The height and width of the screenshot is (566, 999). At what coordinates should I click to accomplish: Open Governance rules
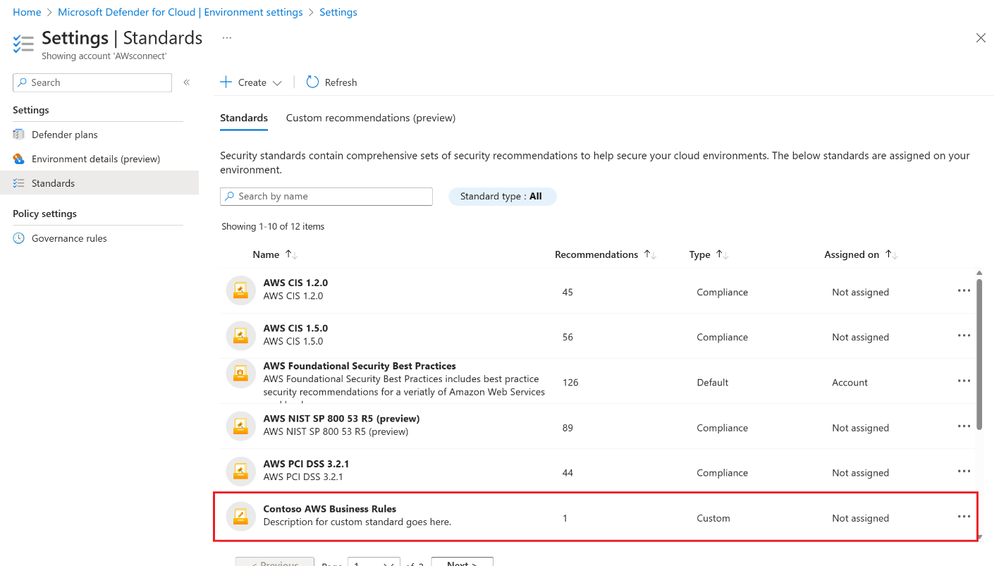69,238
